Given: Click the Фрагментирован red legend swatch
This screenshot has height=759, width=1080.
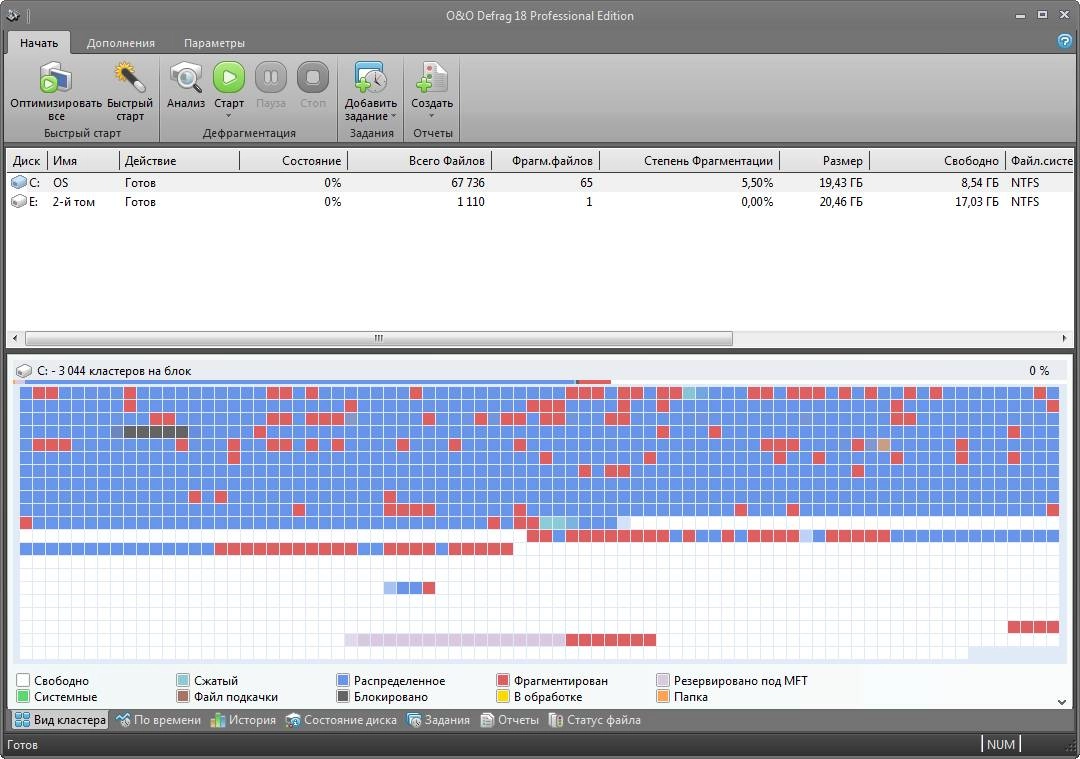Looking at the screenshot, I should pos(503,680).
